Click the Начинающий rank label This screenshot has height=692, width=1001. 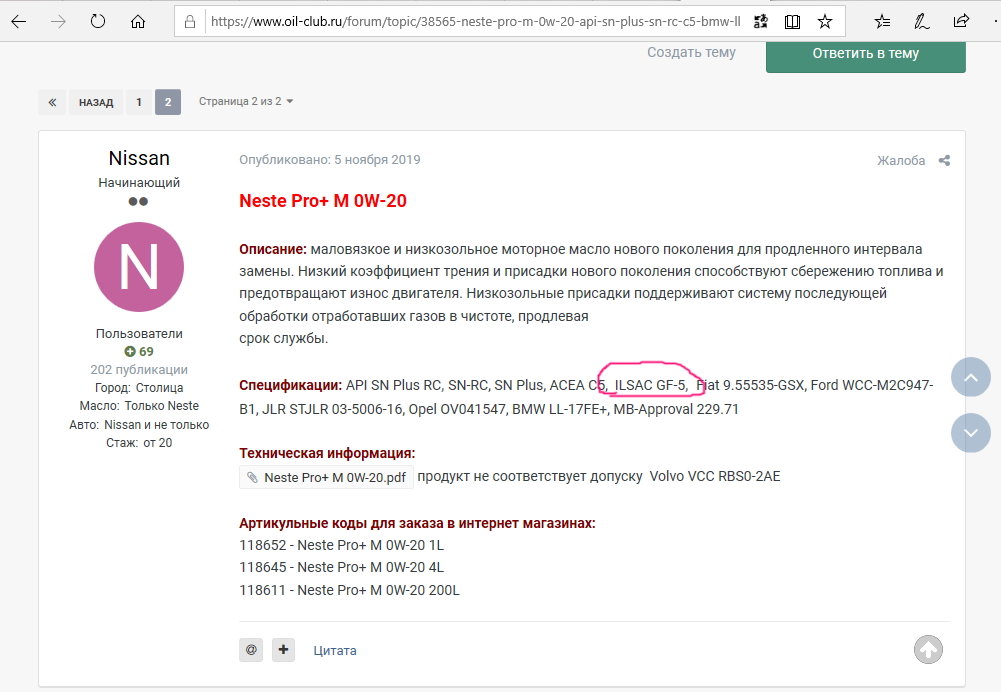(139, 183)
